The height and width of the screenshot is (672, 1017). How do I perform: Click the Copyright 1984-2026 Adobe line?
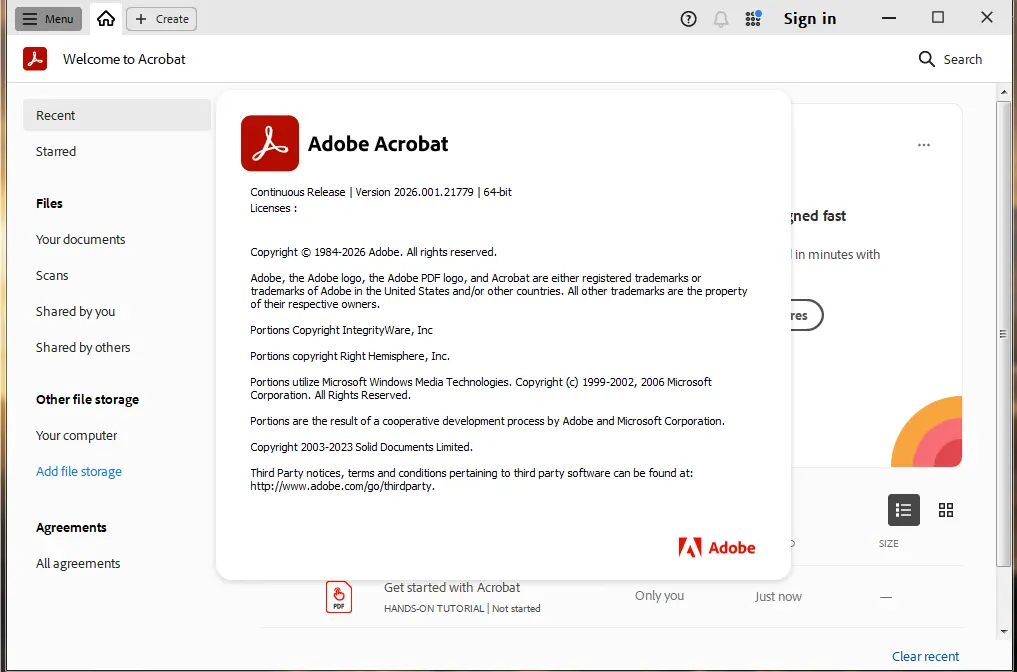pos(374,252)
